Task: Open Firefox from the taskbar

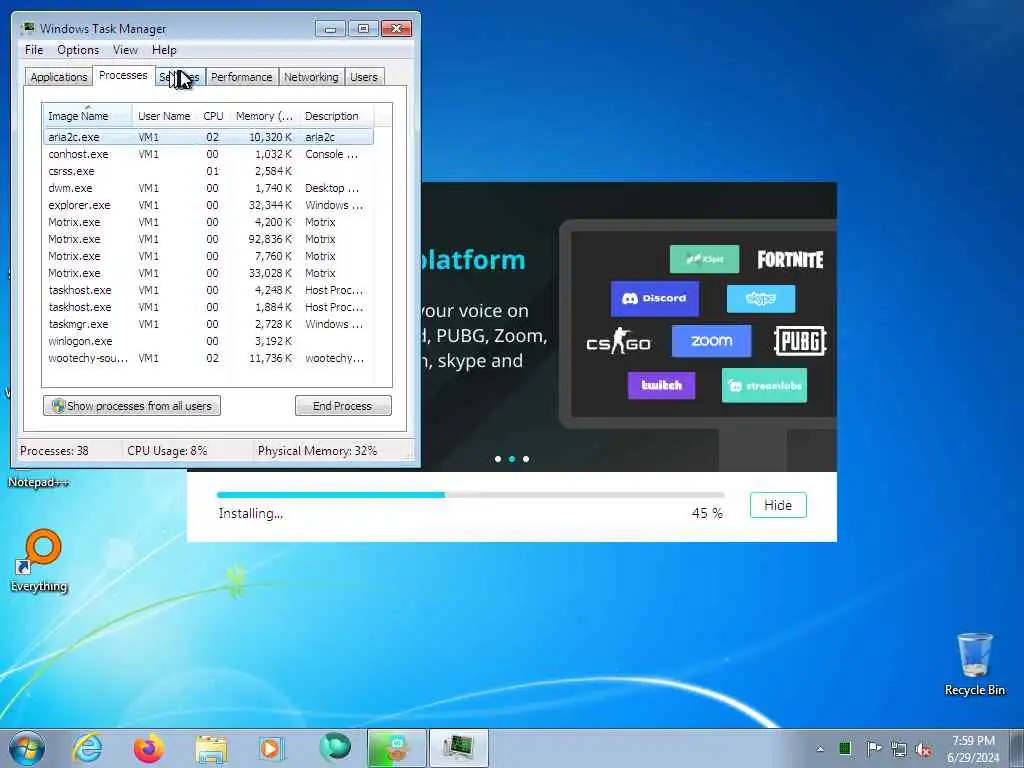Action: click(149, 748)
